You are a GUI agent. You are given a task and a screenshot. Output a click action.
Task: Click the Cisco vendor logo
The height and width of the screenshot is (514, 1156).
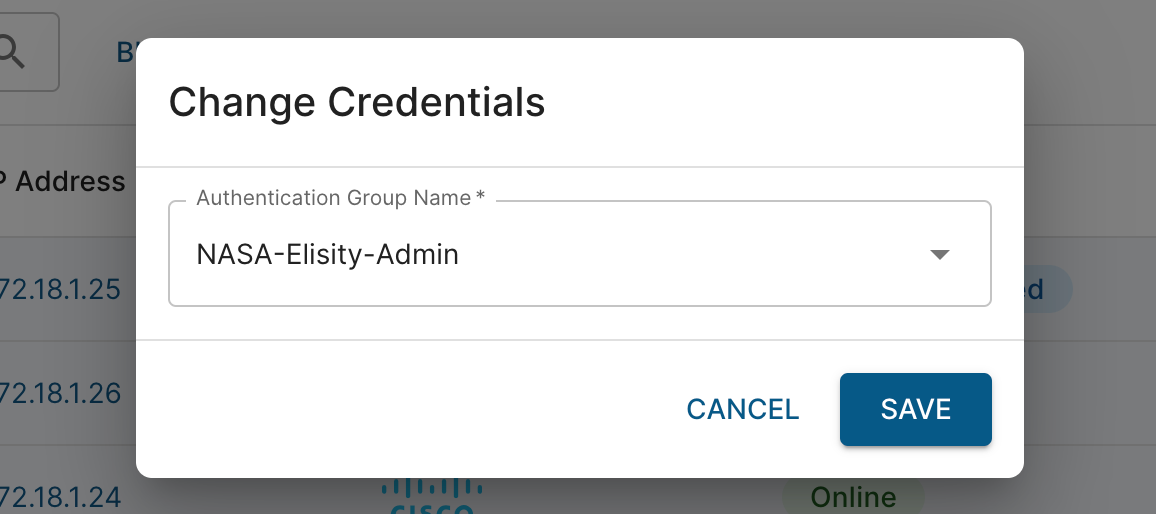pos(431,496)
